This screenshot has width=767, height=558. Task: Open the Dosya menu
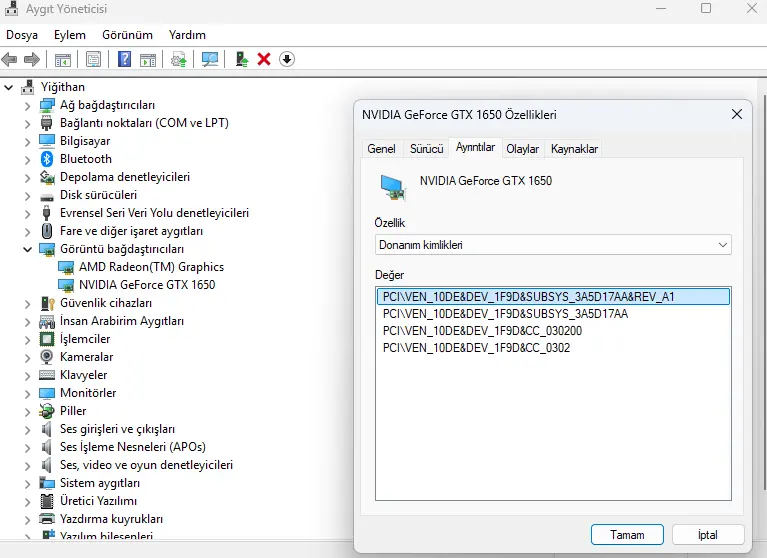22,35
